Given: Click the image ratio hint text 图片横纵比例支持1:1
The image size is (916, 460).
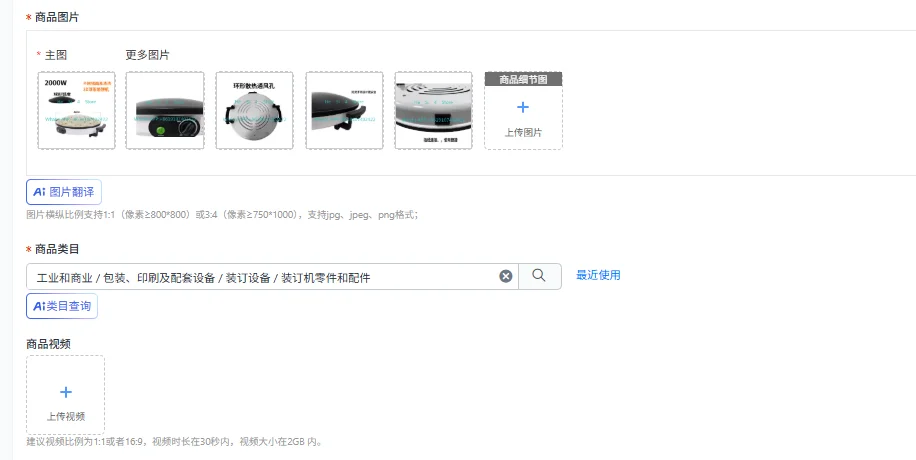Looking at the screenshot, I should click(x=222, y=215).
